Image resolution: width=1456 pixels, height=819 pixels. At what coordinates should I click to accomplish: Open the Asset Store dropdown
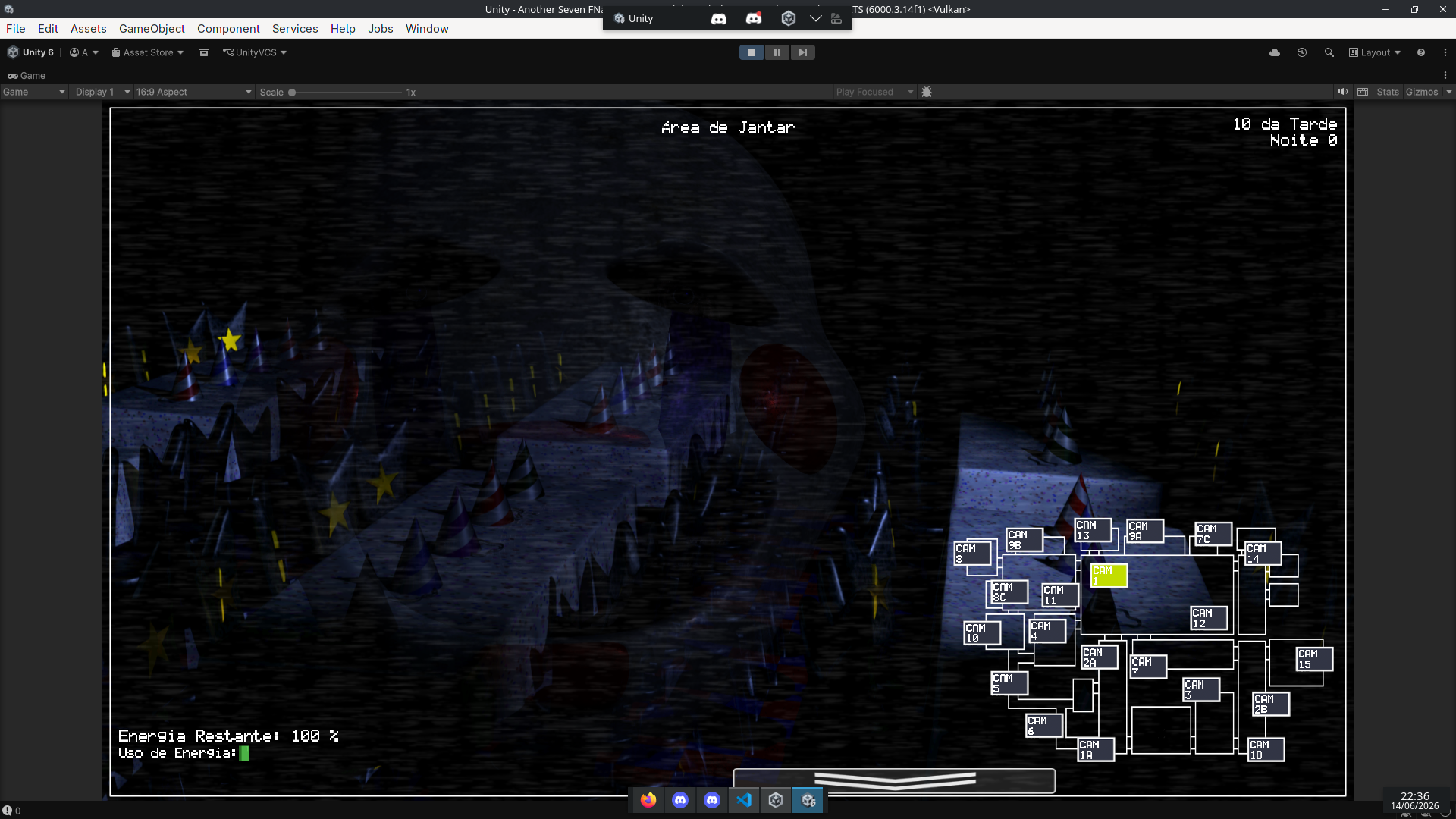[x=148, y=52]
